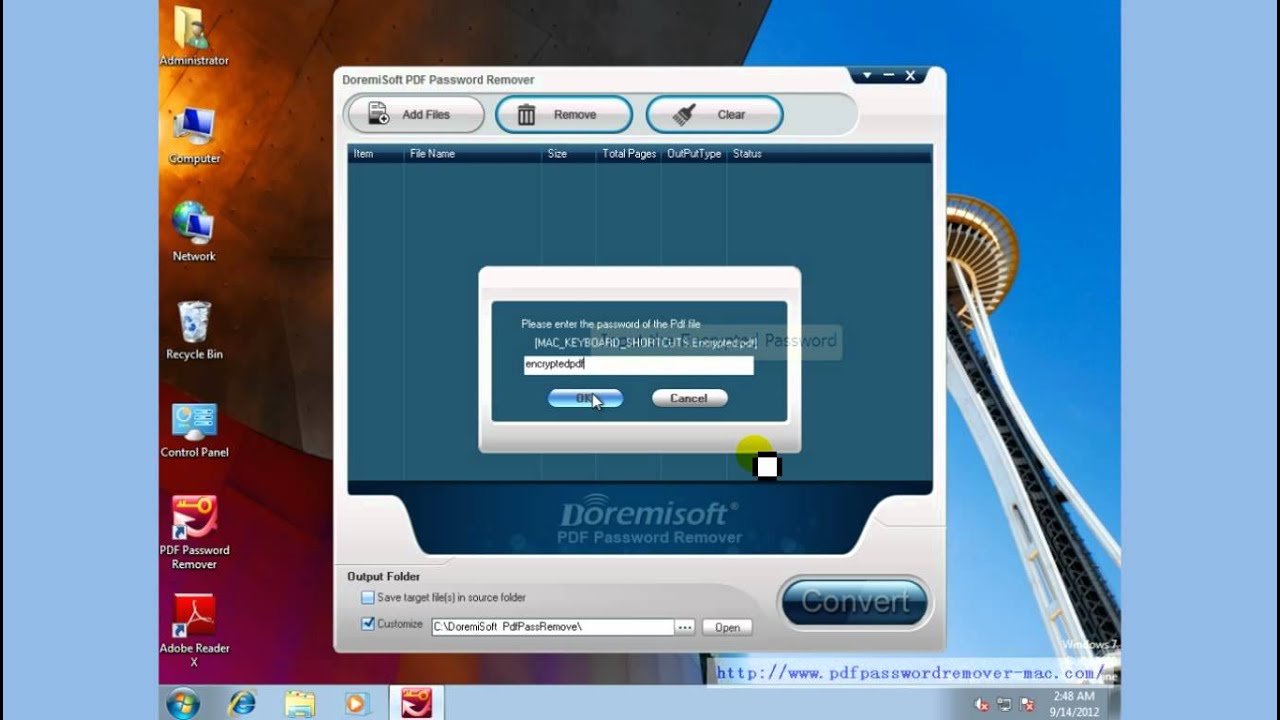The image size is (1280, 720).
Task: Open the Action Center flag tray icon
Action: (1025, 704)
